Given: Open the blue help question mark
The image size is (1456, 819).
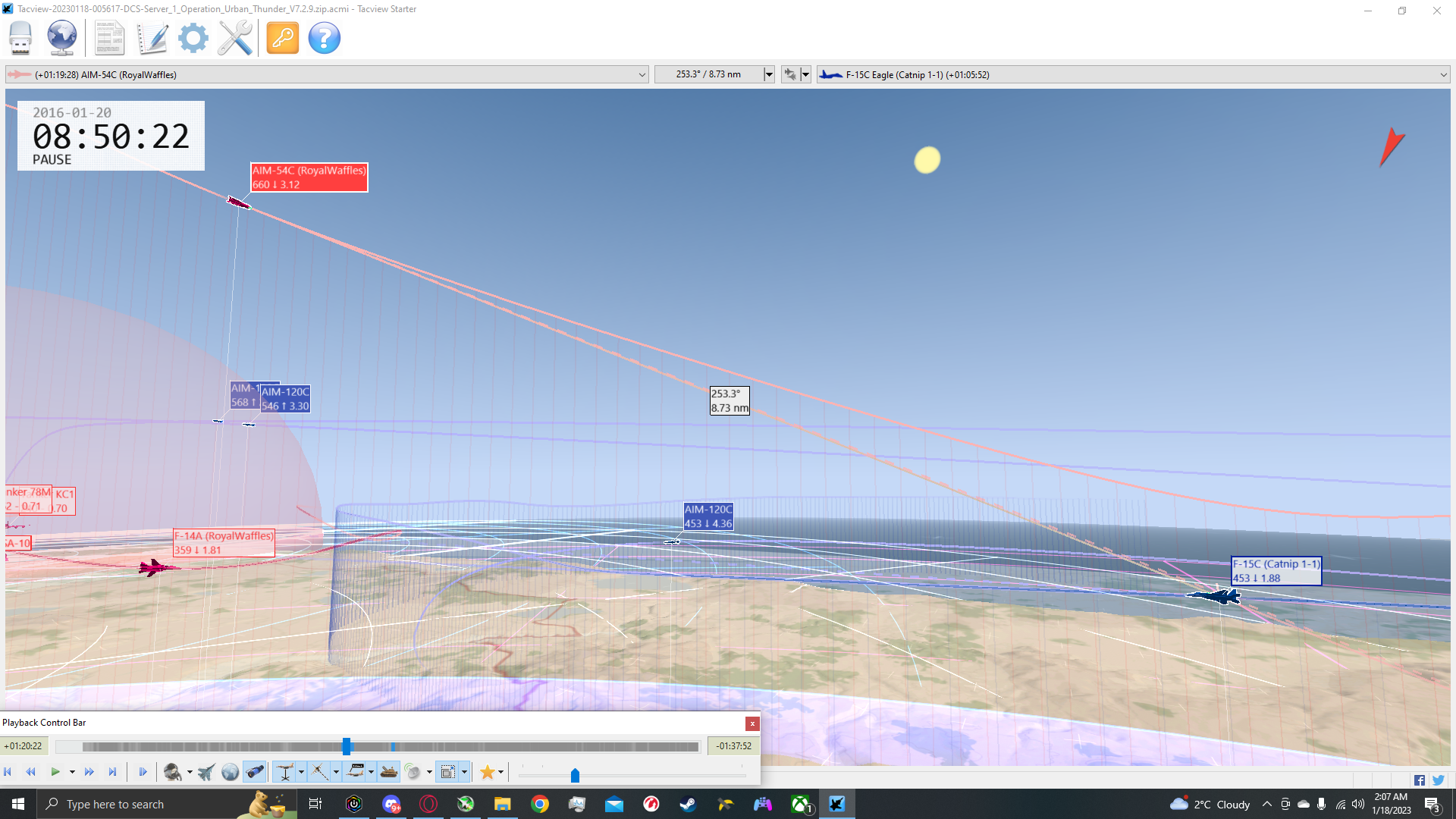Looking at the screenshot, I should point(325,38).
